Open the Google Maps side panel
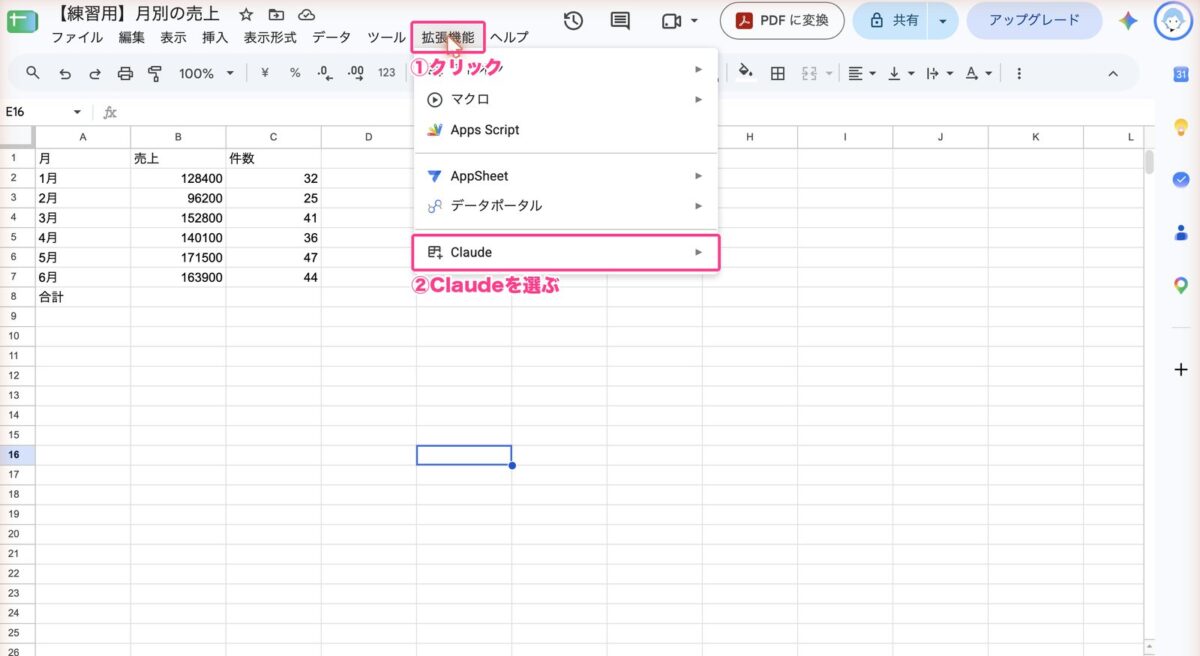The image size is (1200, 656). pyautogui.click(x=1180, y=286)
